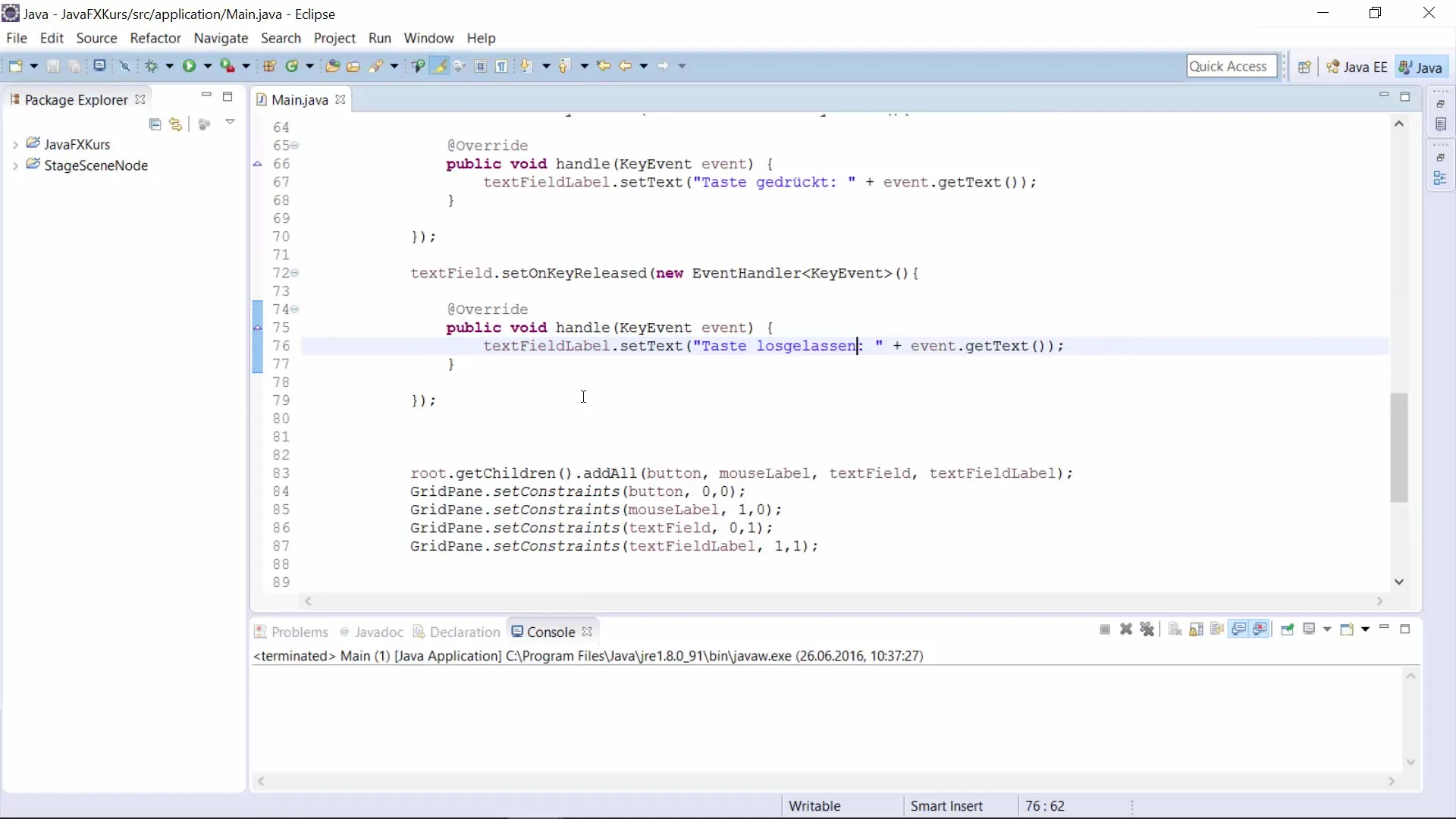Switch to the Problems tab
The height and width of the screenshot is (819, 1456).
291,632
